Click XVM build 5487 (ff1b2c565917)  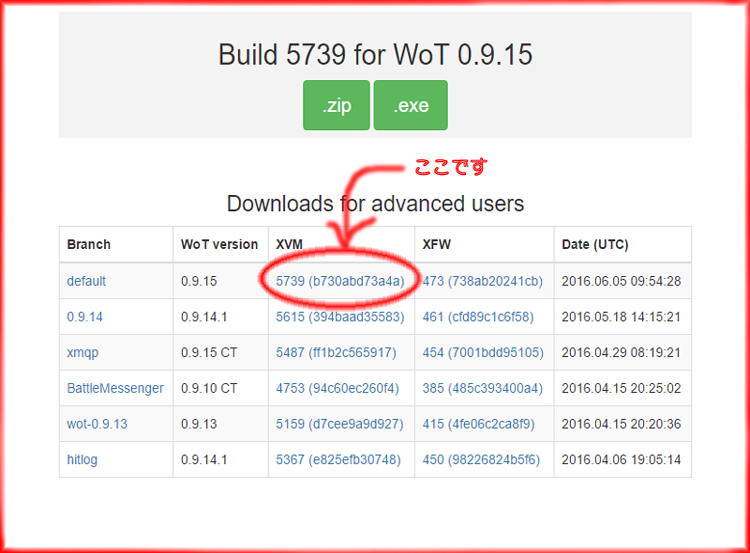(336, 353)
